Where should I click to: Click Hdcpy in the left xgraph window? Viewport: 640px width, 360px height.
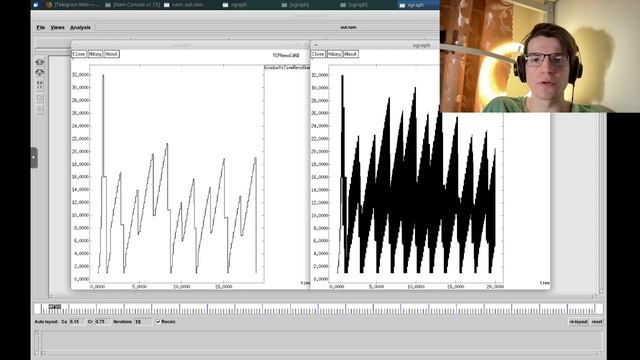click(x=95, y=54)
